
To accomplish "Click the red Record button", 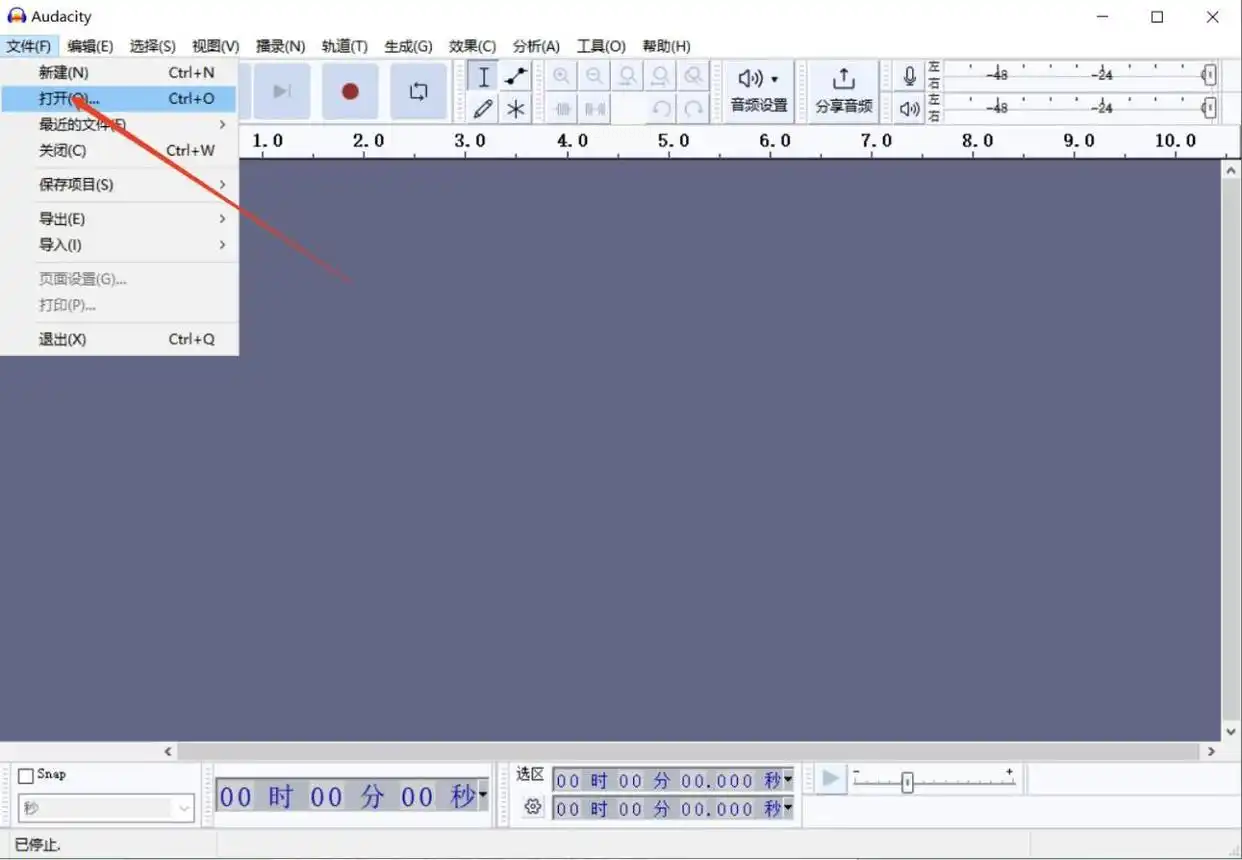I will [x=350, y=91].
